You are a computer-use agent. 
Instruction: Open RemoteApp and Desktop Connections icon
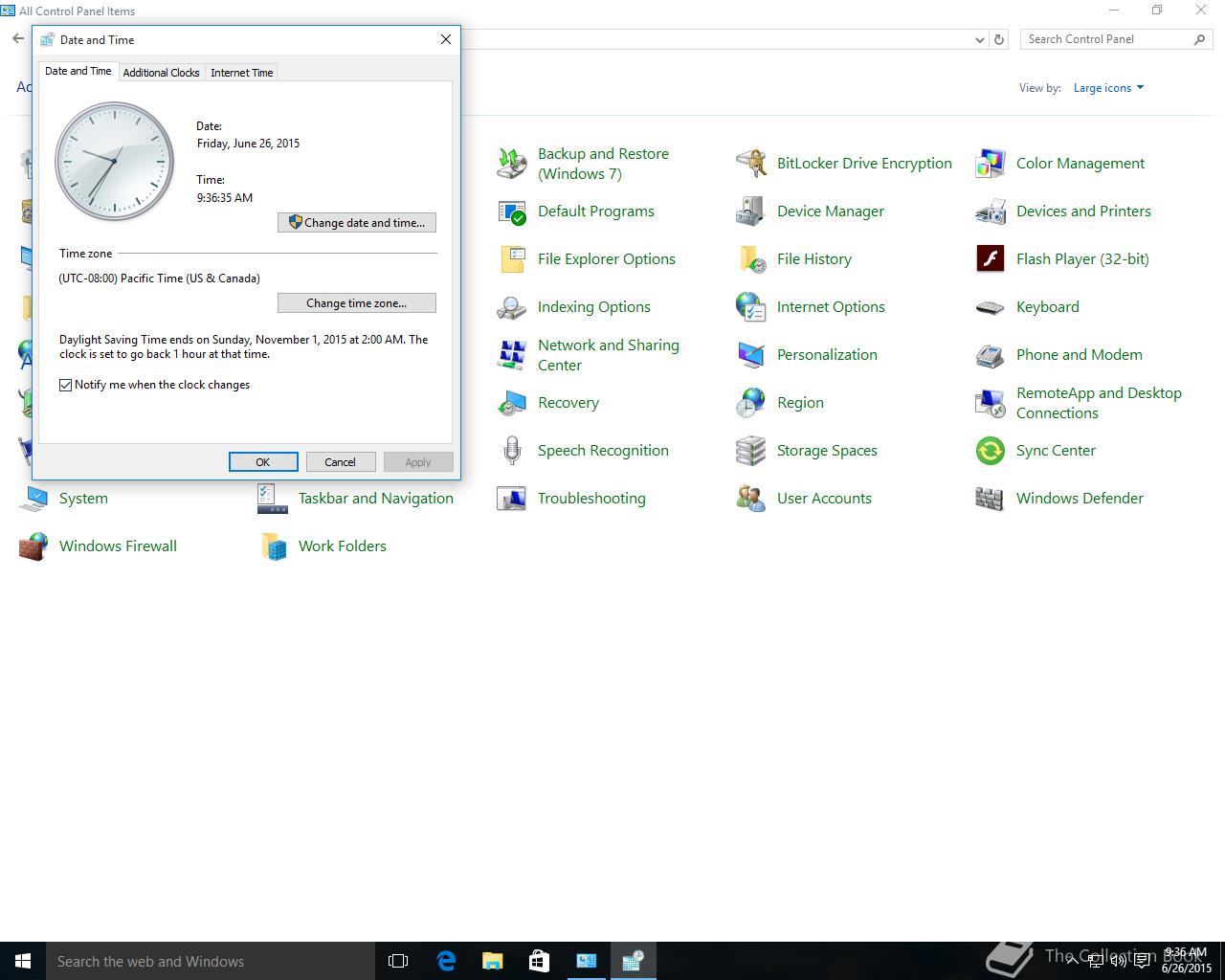click(x=991, y=403)
